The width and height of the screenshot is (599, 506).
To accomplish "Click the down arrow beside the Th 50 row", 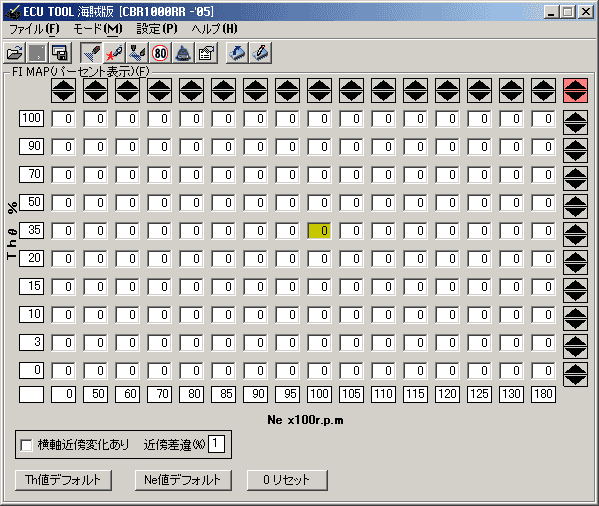I will pyautogui.click(x=575, y=212).
